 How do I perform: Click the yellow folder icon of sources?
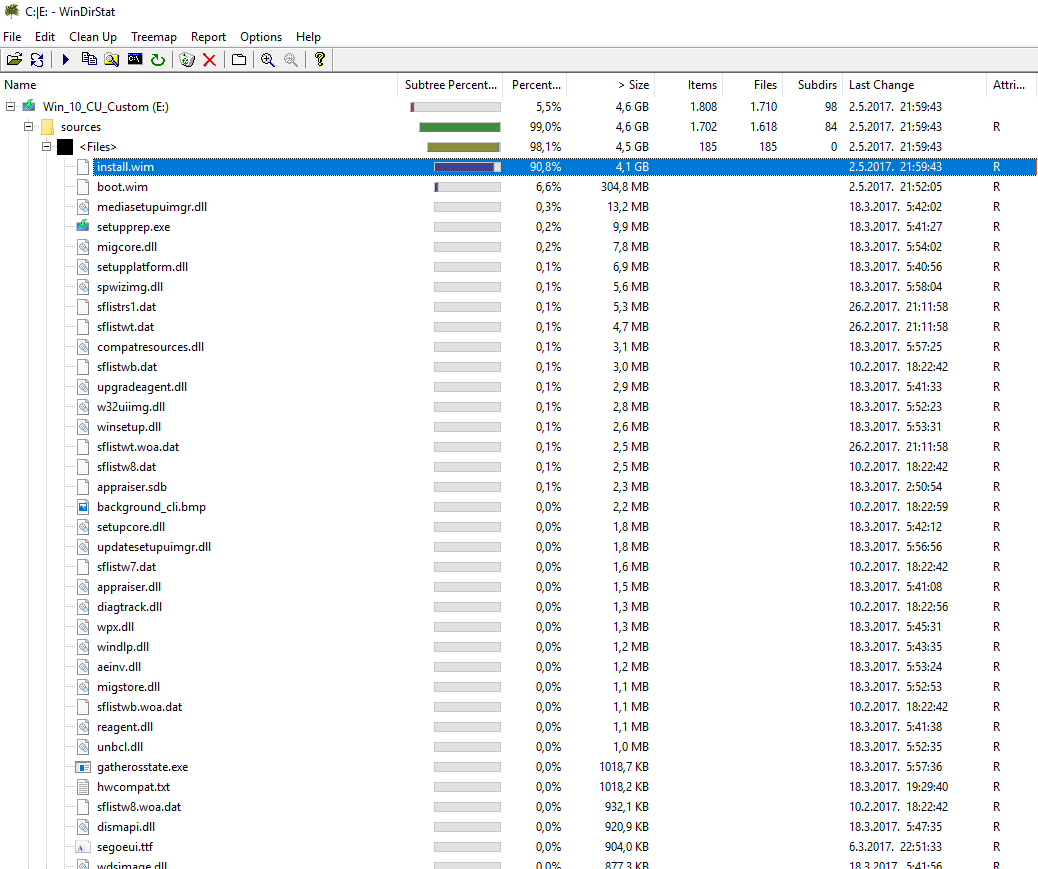tap(47, 126)
